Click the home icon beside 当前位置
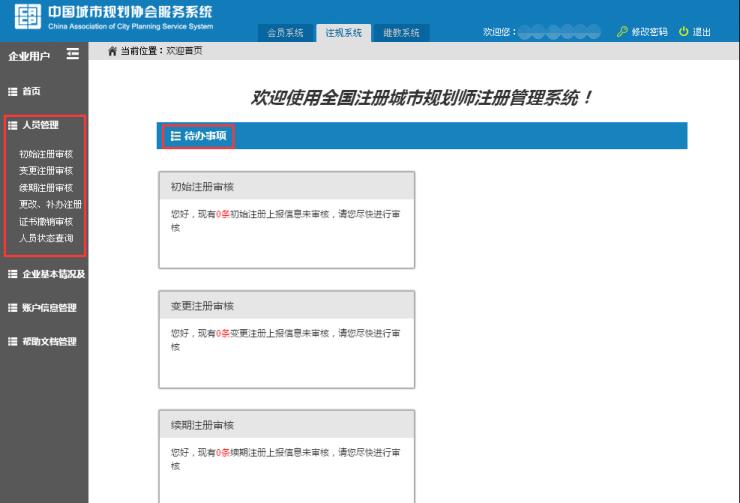Viewport: 740px width, 503px height. click(112, 51)
